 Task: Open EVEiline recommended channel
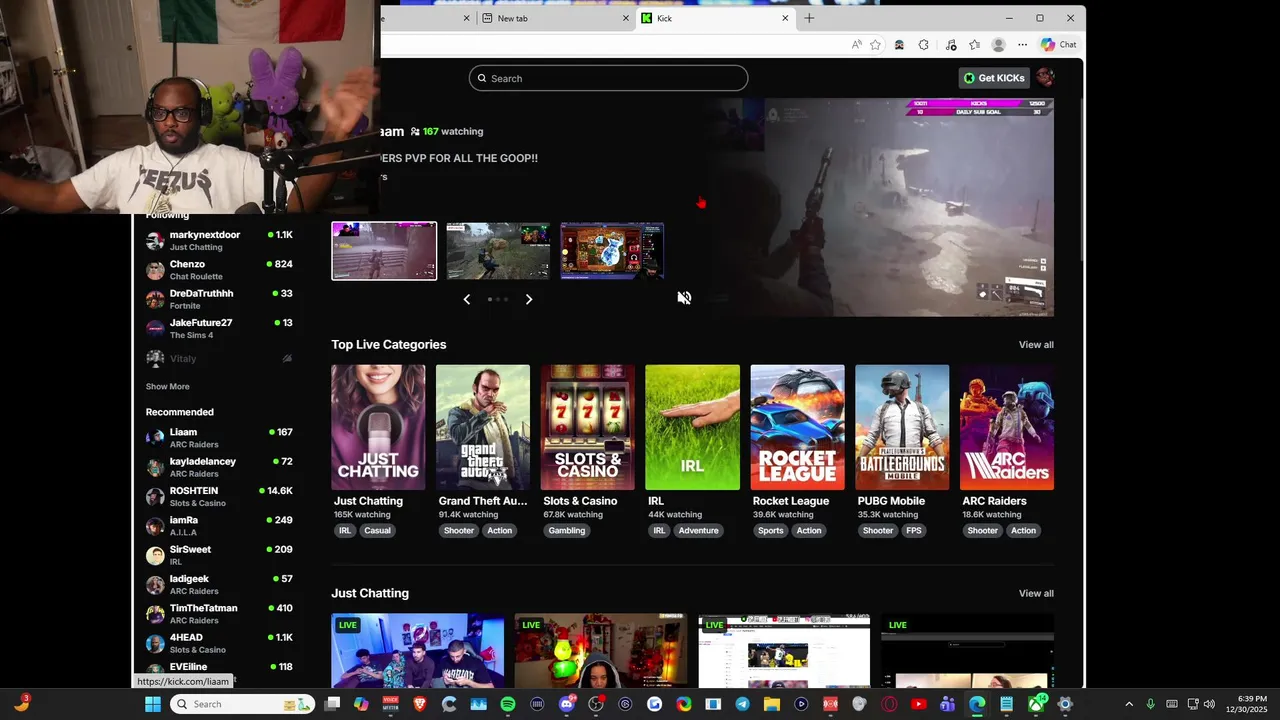[219, 668]
